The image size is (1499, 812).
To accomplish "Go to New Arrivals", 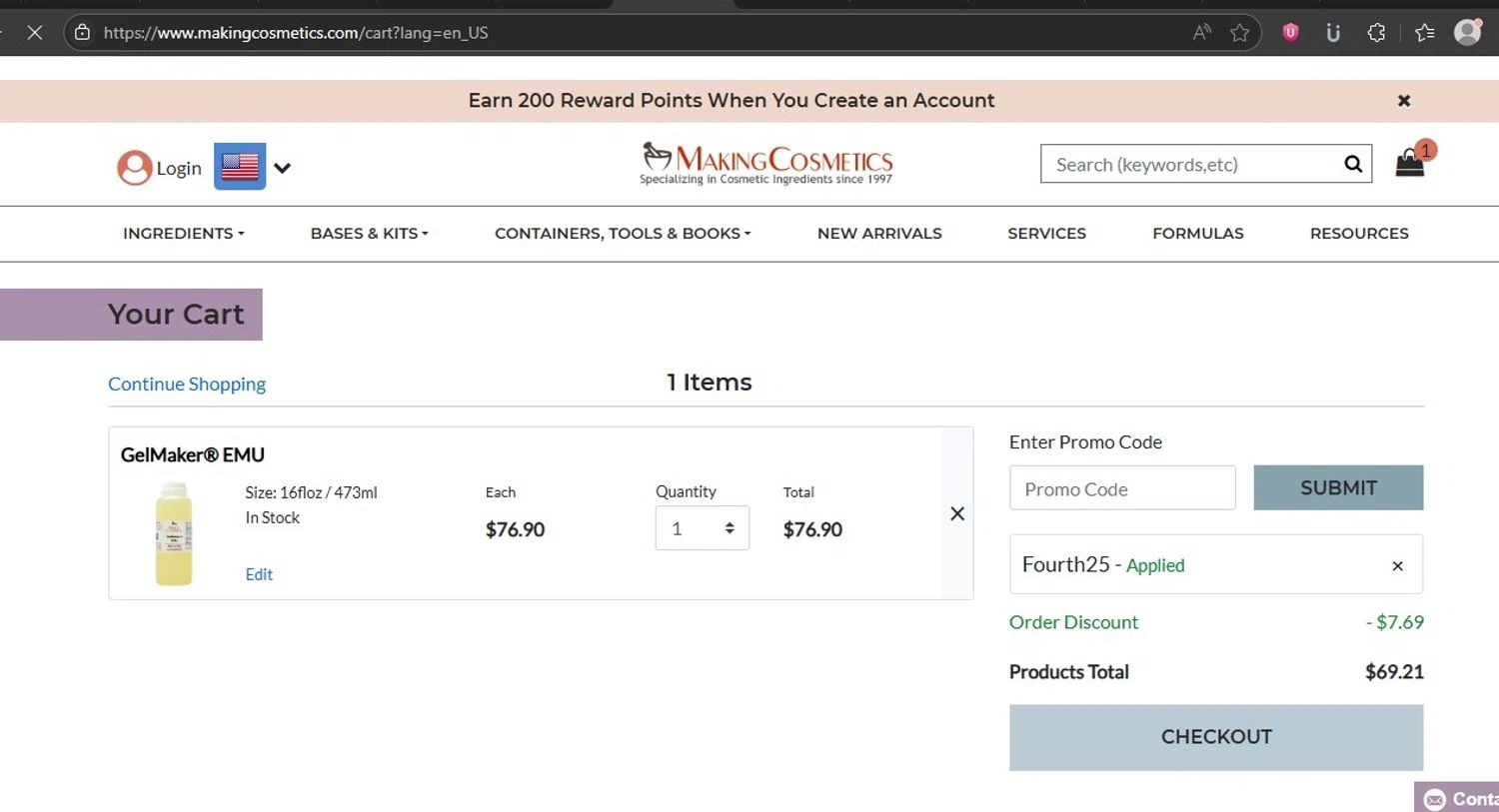I will tap(879, 234).
